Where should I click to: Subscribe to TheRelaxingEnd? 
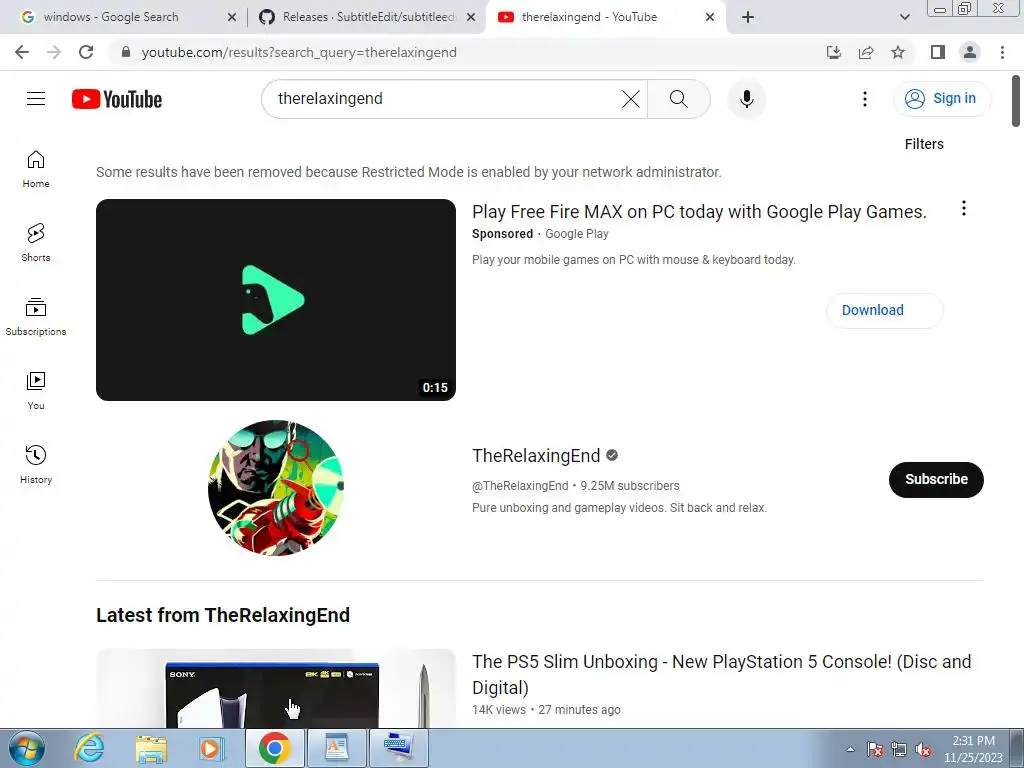click(x=936, y=479)
